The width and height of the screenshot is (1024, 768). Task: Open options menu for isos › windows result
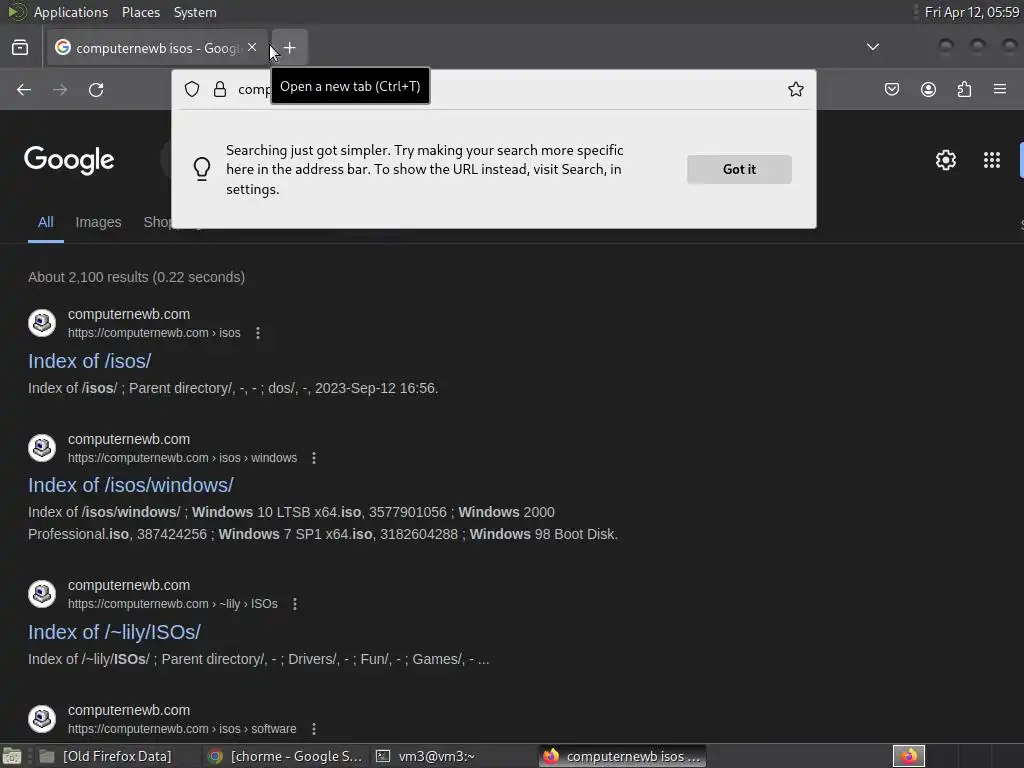pos(314,458)
